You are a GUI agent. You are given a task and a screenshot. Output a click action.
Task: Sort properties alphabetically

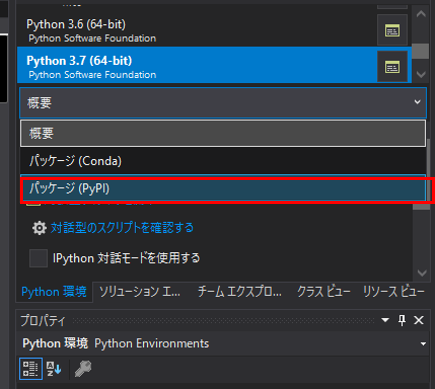54,369
